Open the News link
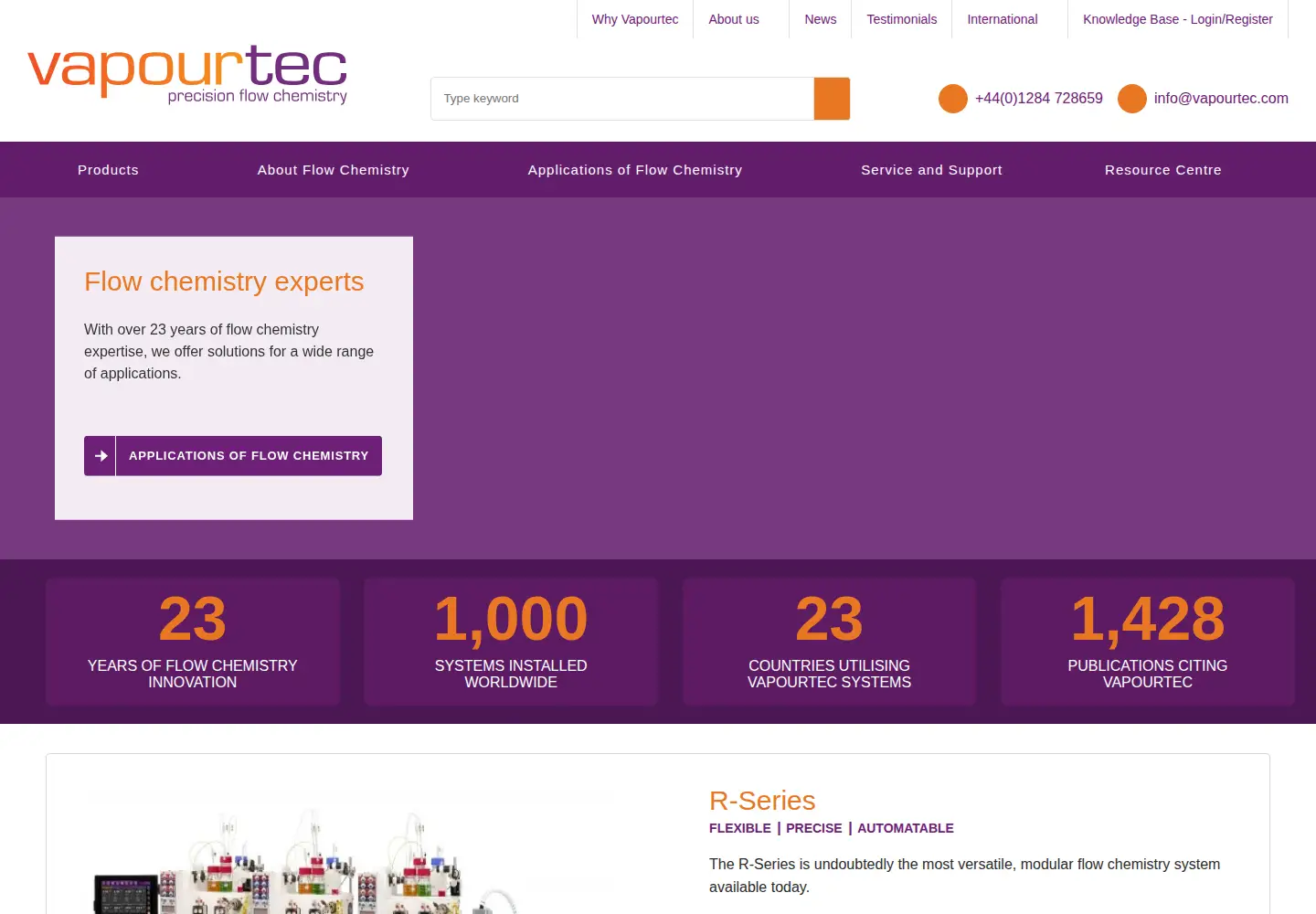This screenshot has width=1316, height=914. coord(821,19)
